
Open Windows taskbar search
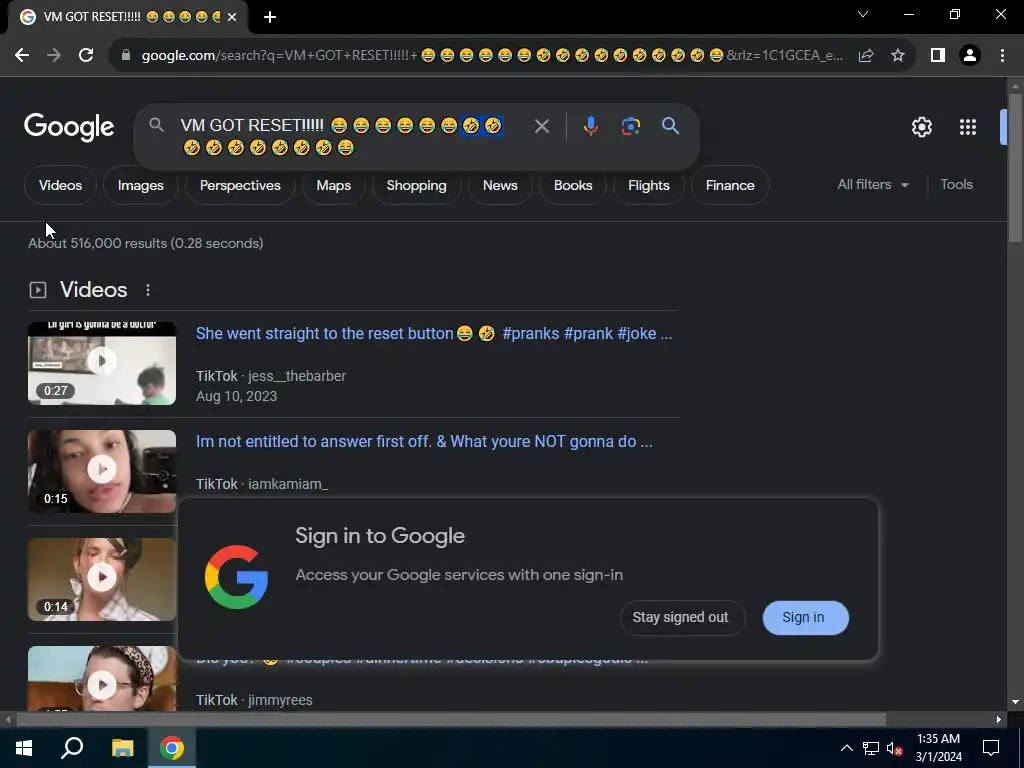pyautogui.click(x=72, y=748)
